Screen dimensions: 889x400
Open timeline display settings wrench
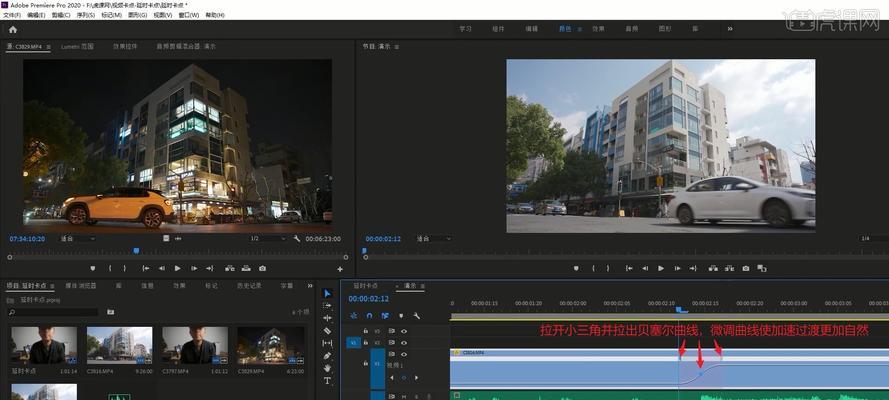tap(417, 316)
